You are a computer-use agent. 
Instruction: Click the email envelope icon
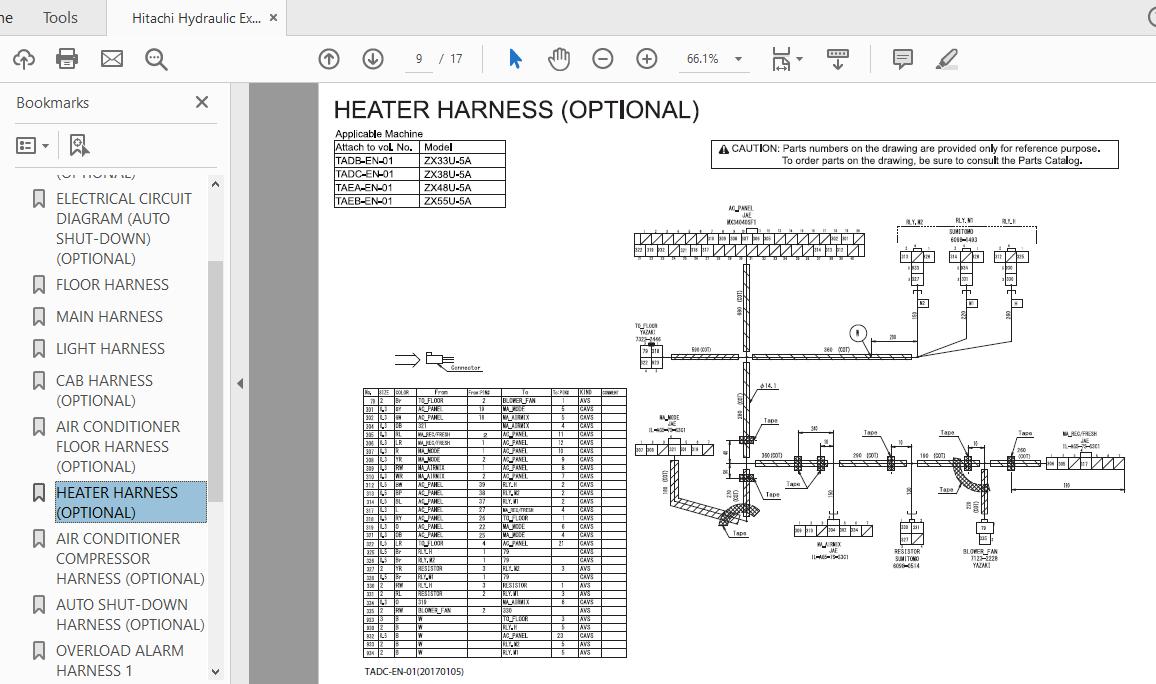point(111,59)
